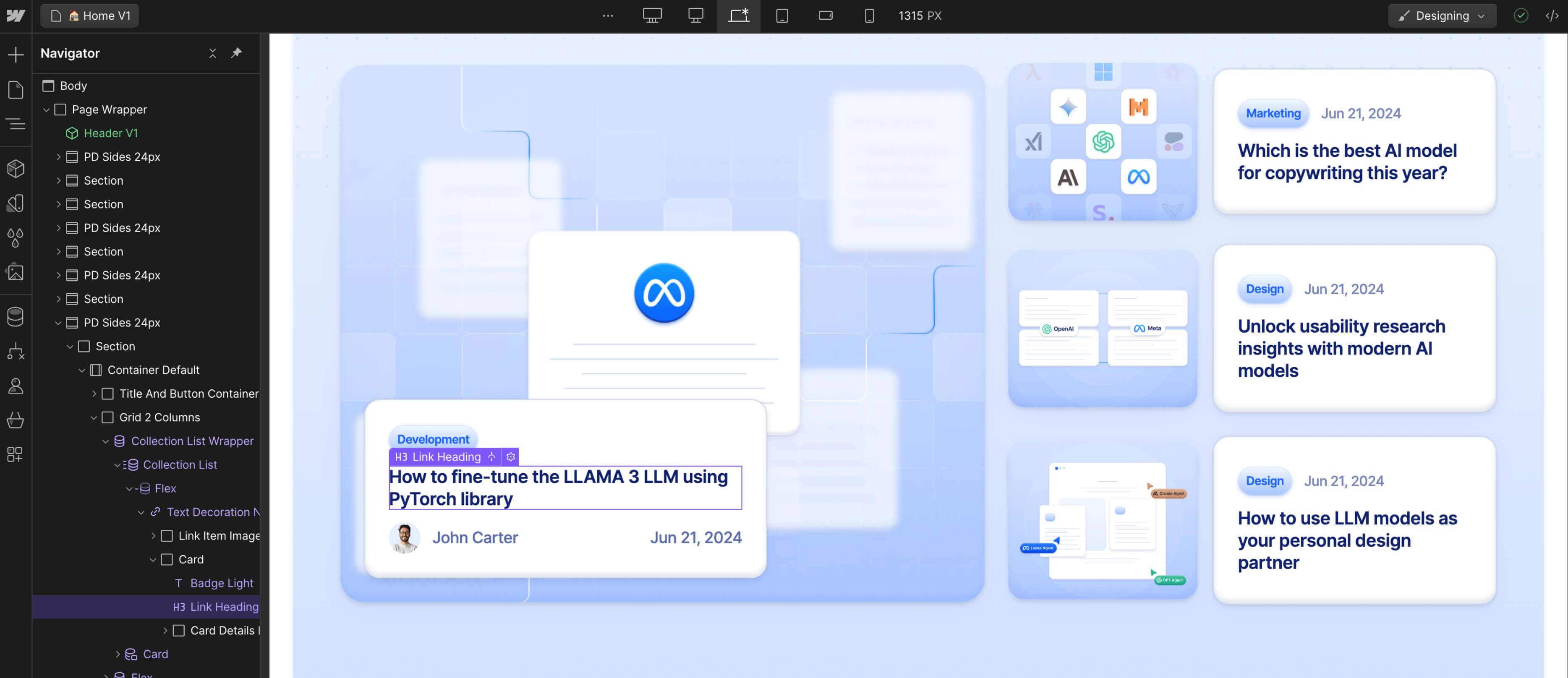Open the Apps grid icon
Image resolution: width=1568 pixels, height=678 pixels.
click(x=16, y=455)
